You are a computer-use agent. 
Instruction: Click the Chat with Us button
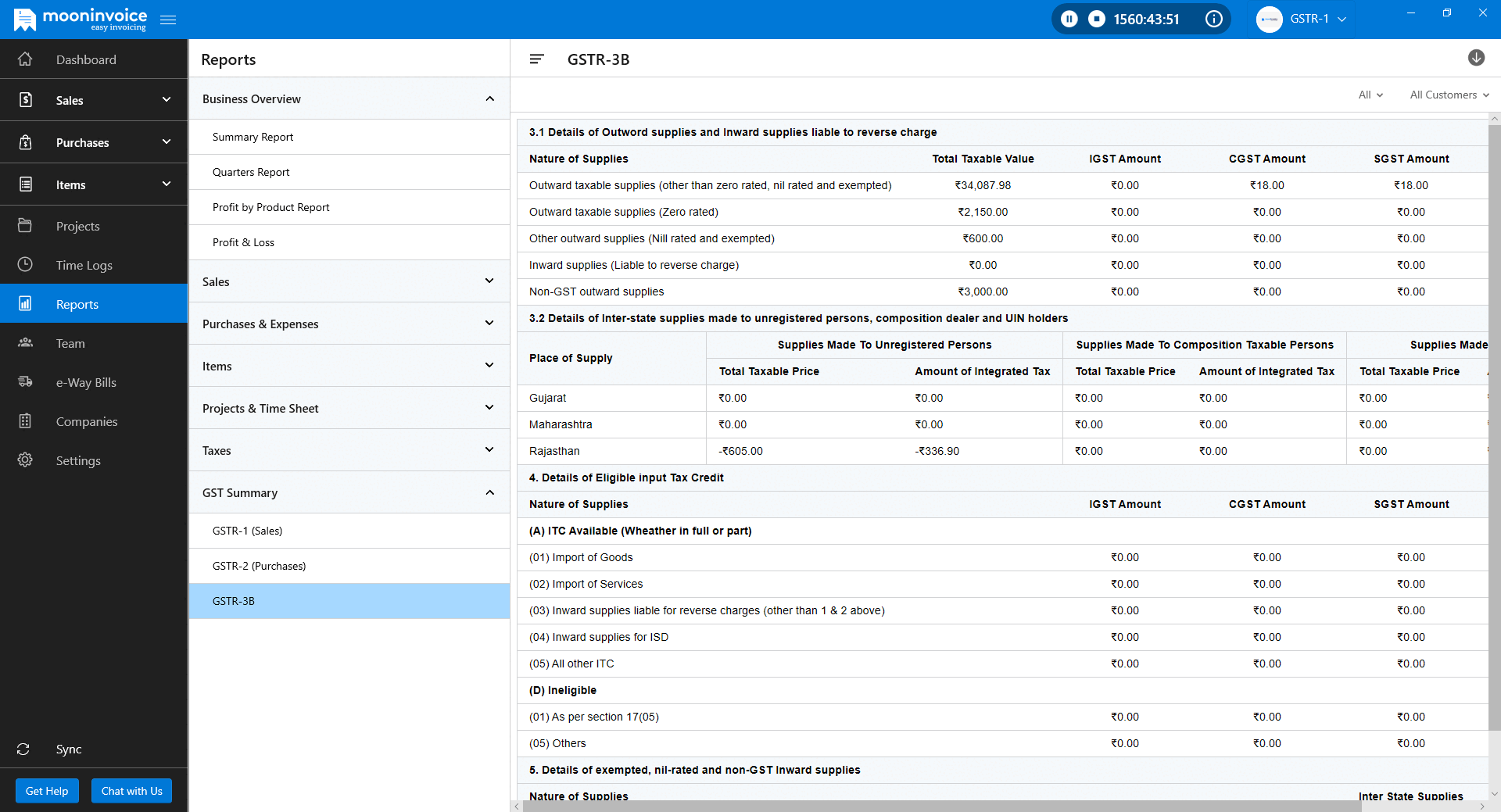point(131,791)
